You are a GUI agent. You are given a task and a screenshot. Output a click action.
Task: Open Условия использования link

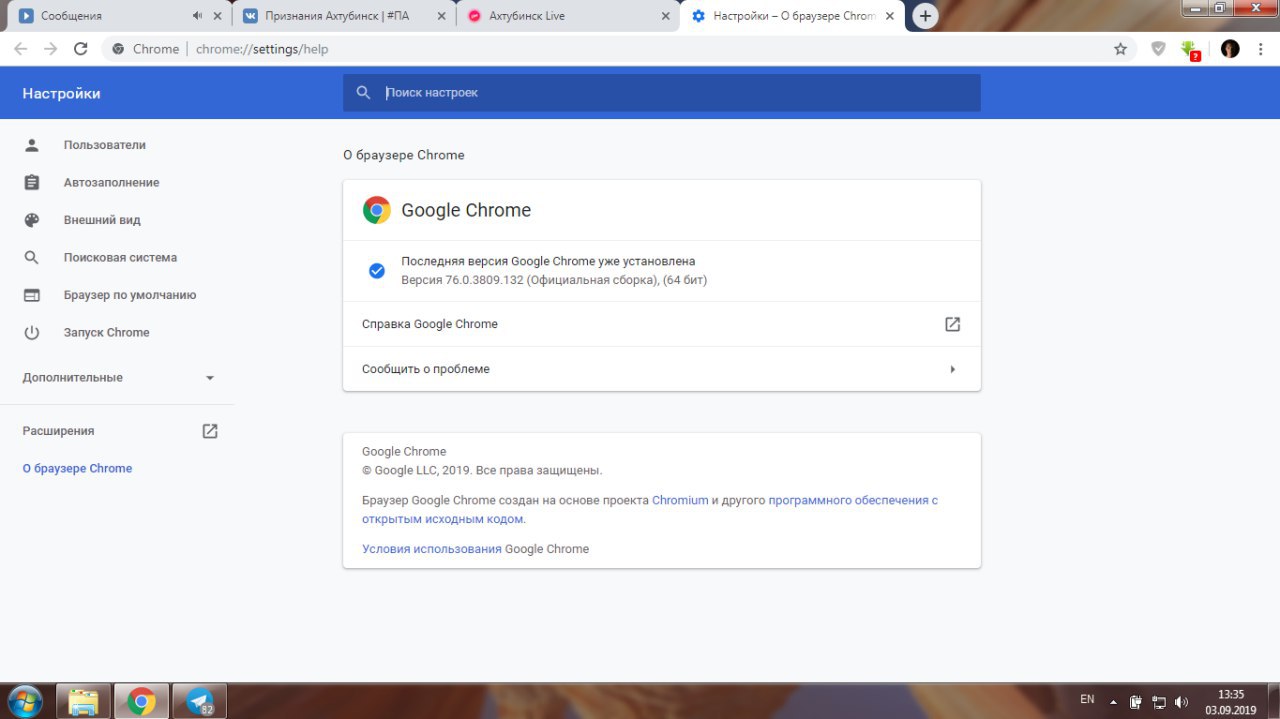tap(432, 549)
